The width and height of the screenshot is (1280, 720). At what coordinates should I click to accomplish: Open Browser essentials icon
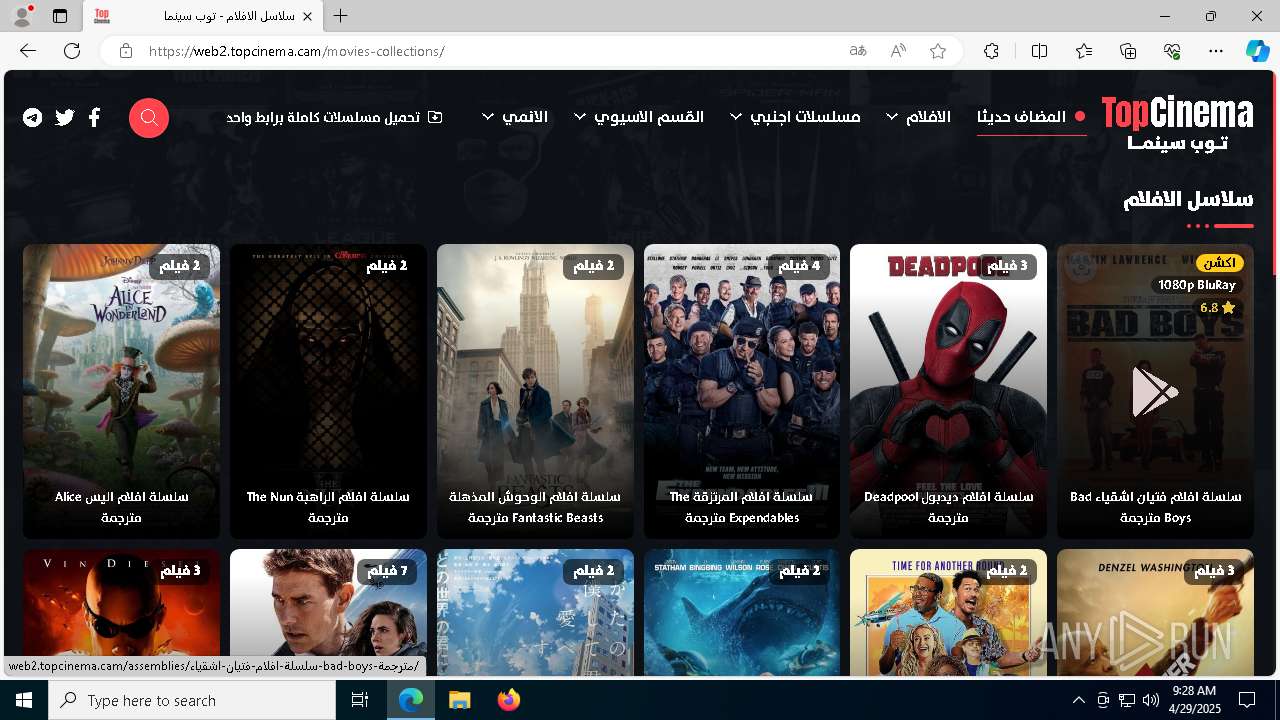[x=1172, y=51]
